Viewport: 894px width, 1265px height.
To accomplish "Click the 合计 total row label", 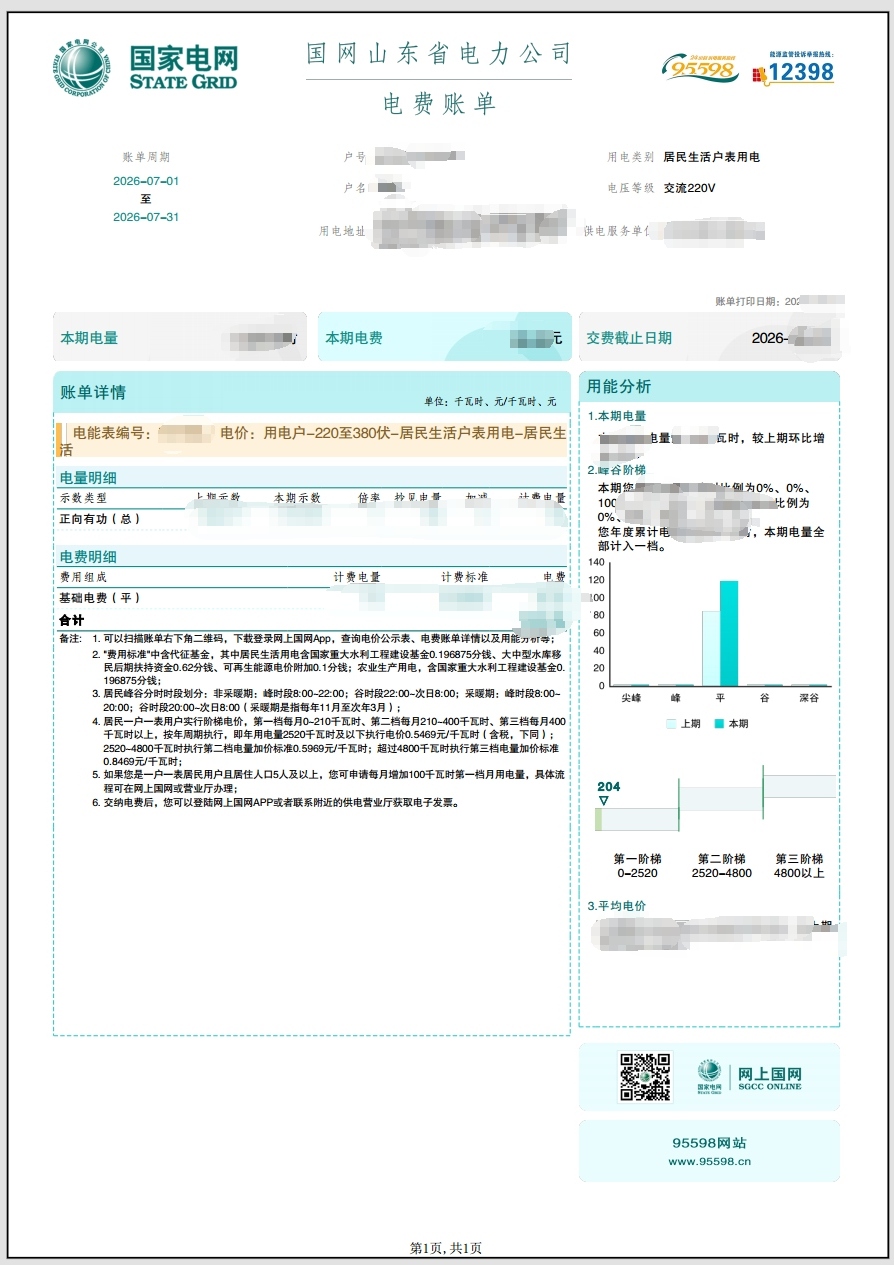I will coord(72,620).
